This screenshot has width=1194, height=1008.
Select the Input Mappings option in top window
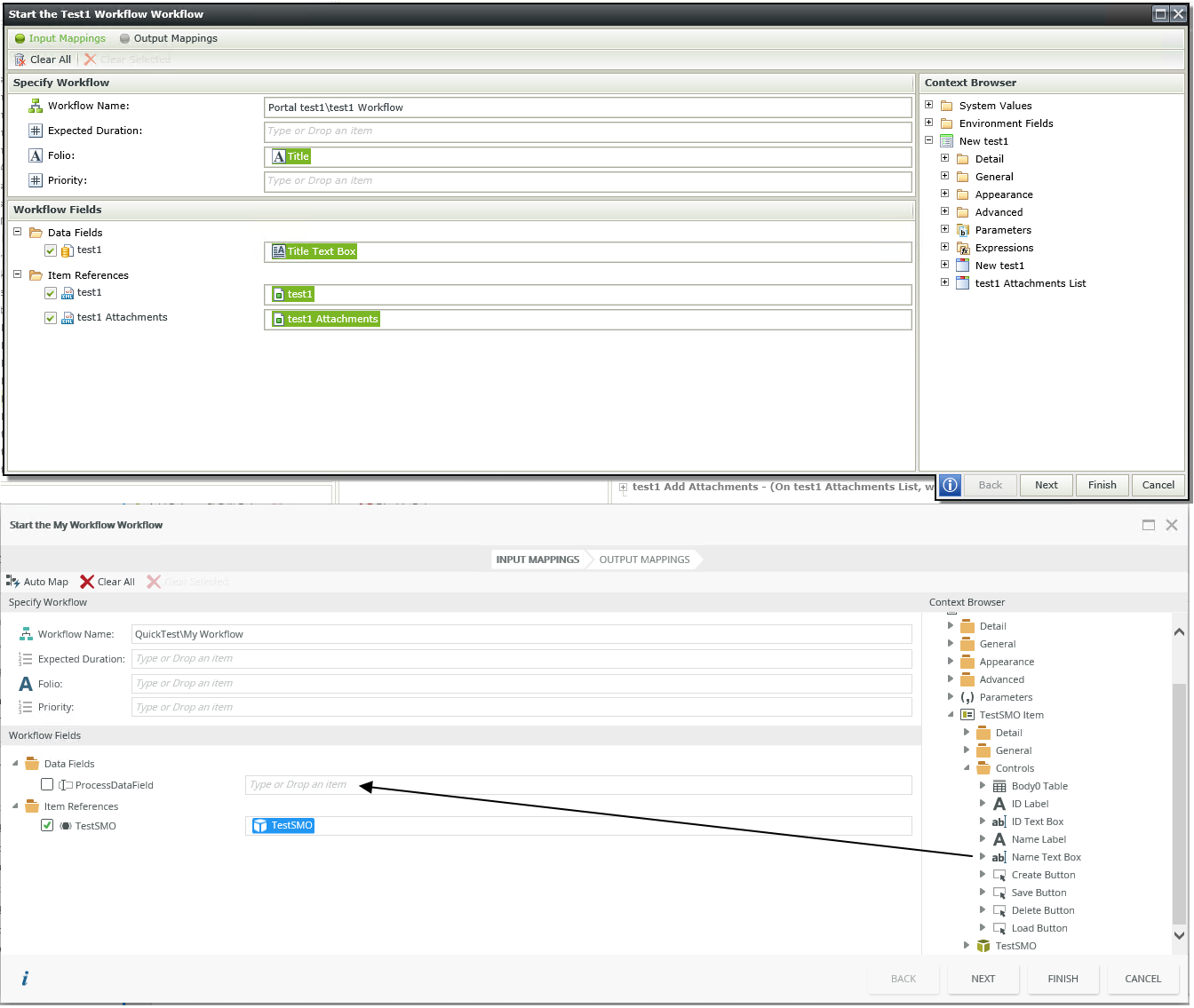(60, 38)
